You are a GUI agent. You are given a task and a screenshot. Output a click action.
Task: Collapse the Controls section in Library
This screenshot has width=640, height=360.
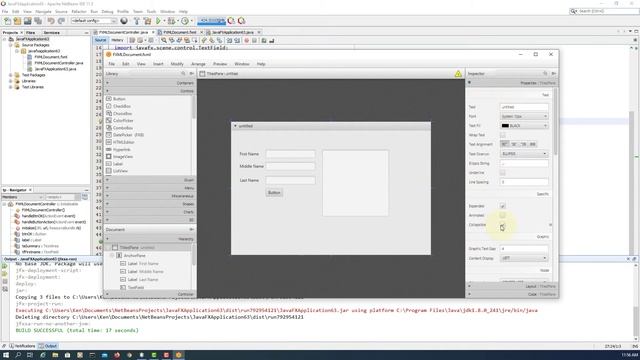[150, 91]
